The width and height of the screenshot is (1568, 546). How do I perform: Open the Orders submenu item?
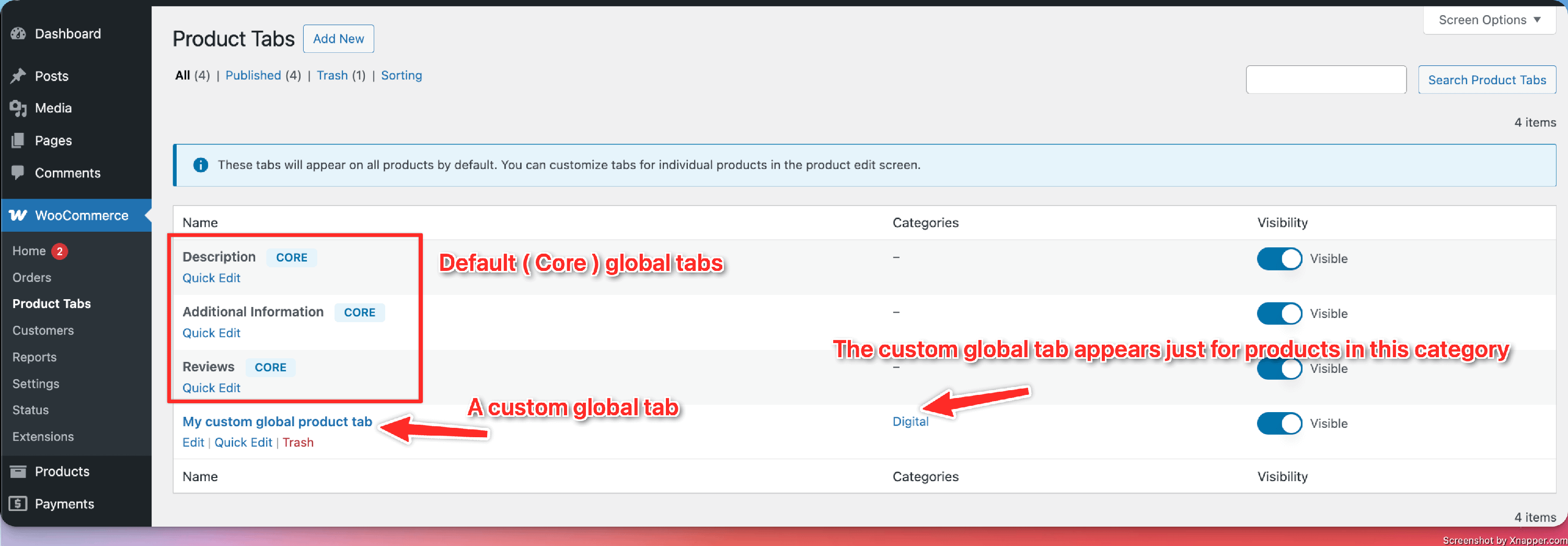tap(32, 278)
